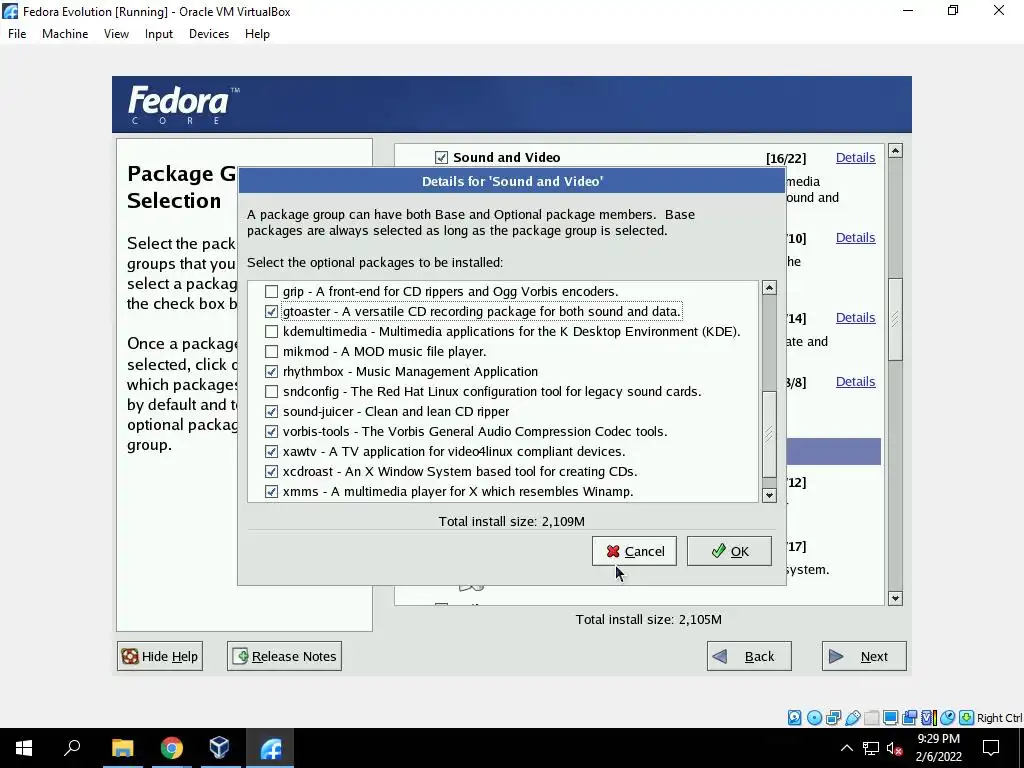Check the sndconfig package

[x=271, y=392]
